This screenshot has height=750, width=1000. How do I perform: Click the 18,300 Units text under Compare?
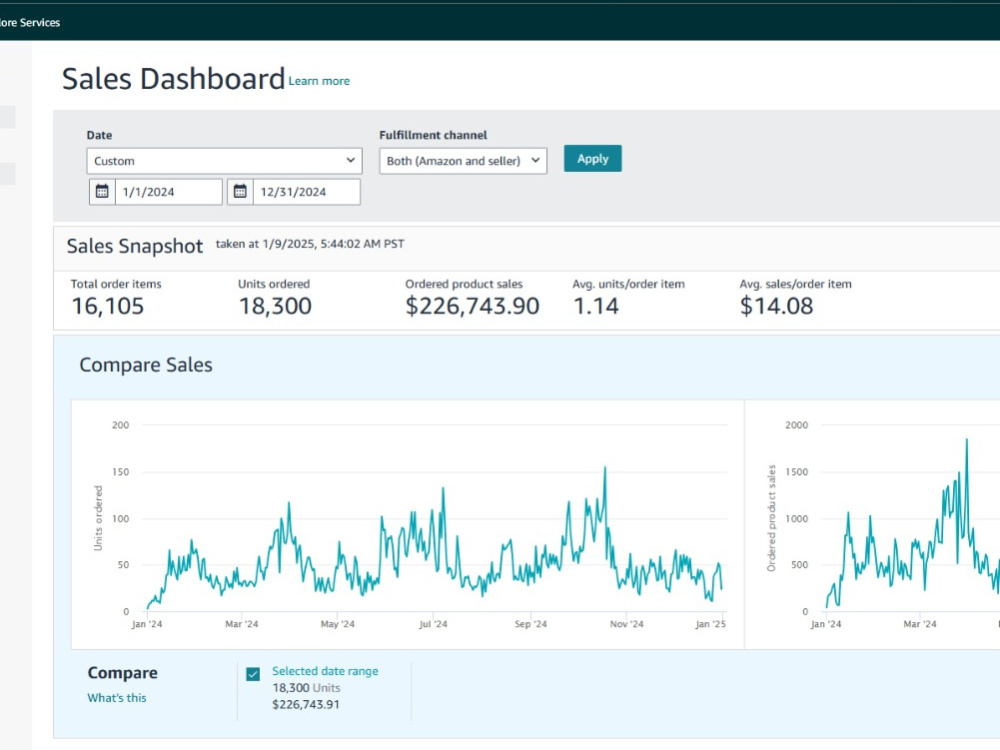click(306, 688)
